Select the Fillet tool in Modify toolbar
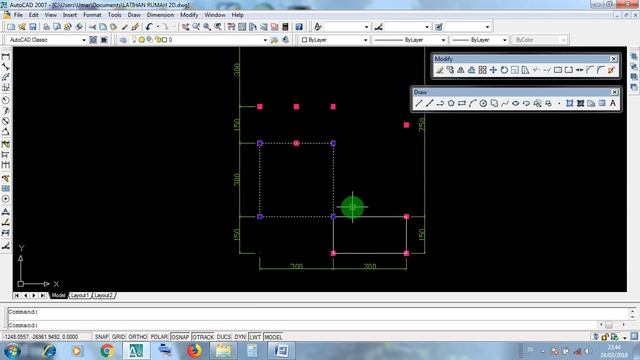 (x=600, y=70)
